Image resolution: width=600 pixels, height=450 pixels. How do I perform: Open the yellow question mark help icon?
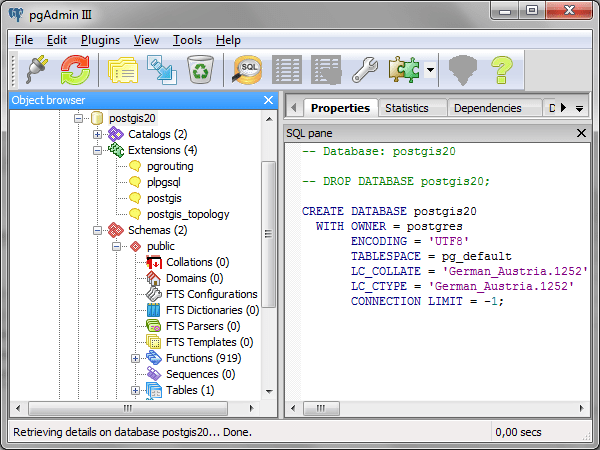(501, 70)
